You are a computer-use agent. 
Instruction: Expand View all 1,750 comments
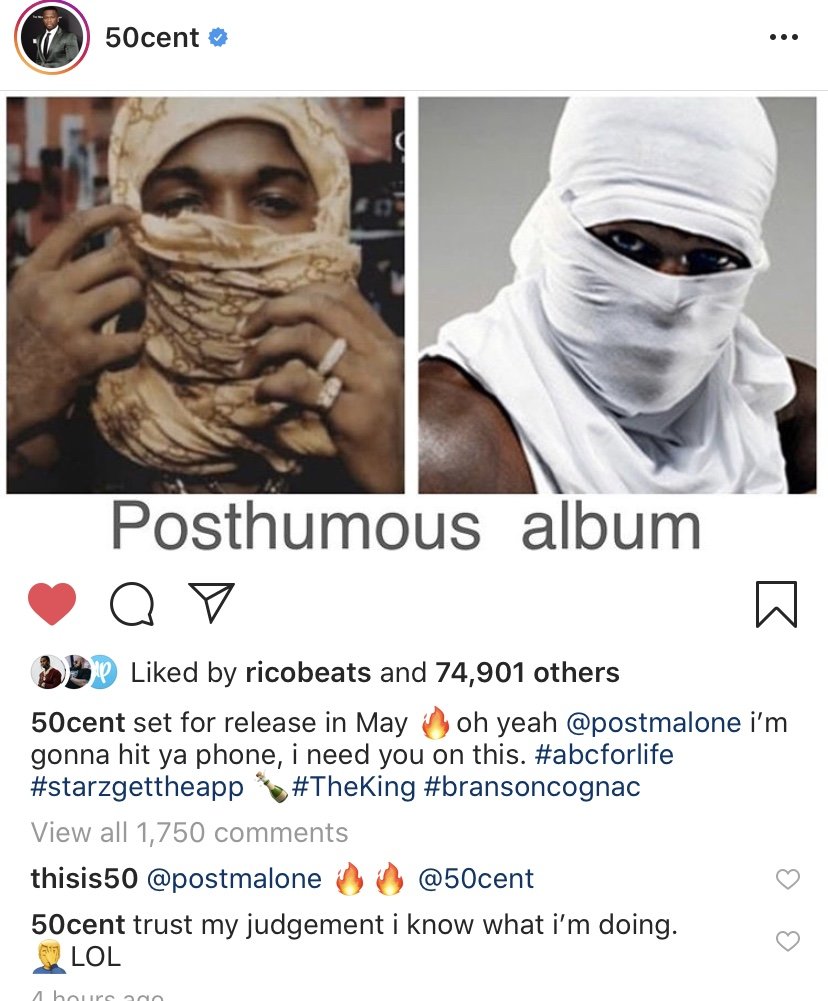click(x=190, y=832)
